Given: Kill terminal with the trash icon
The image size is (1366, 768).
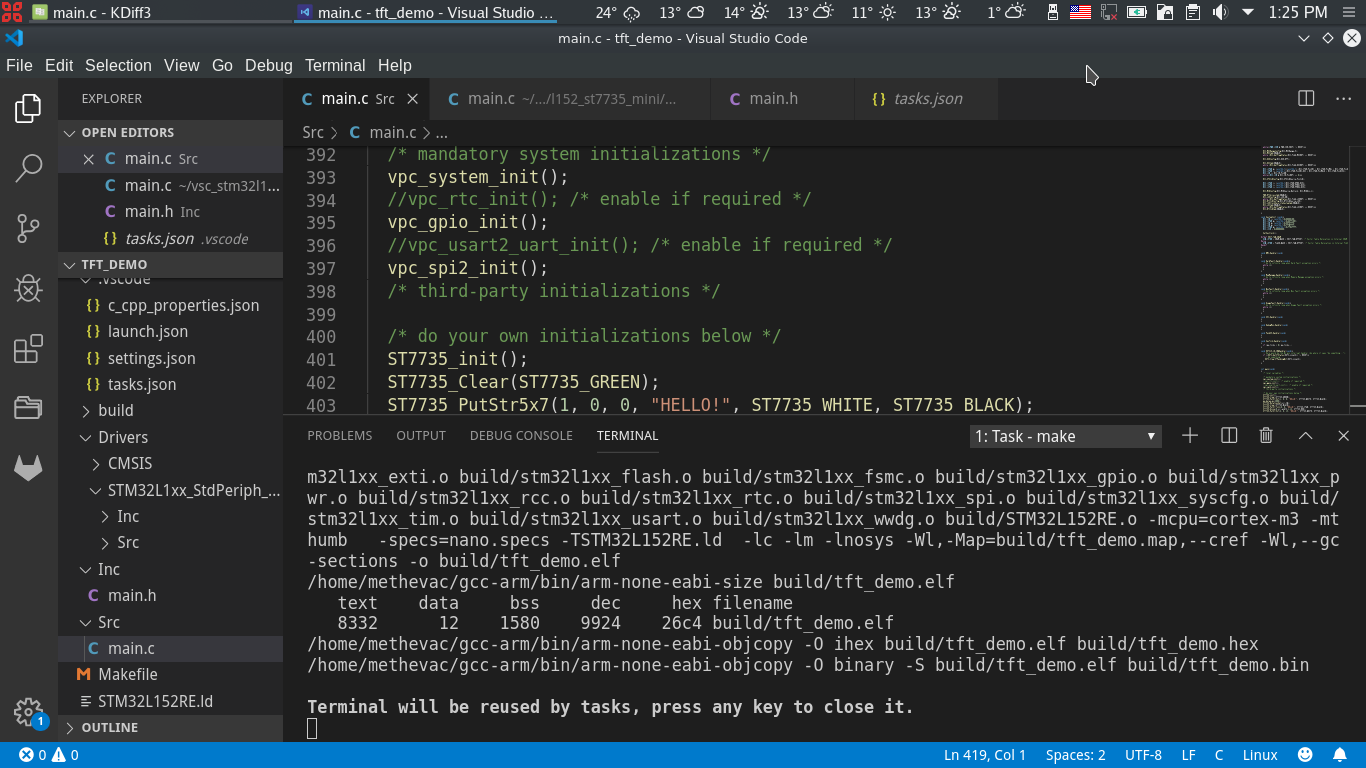Looking at the screenshot, I should click(1266, 436).
